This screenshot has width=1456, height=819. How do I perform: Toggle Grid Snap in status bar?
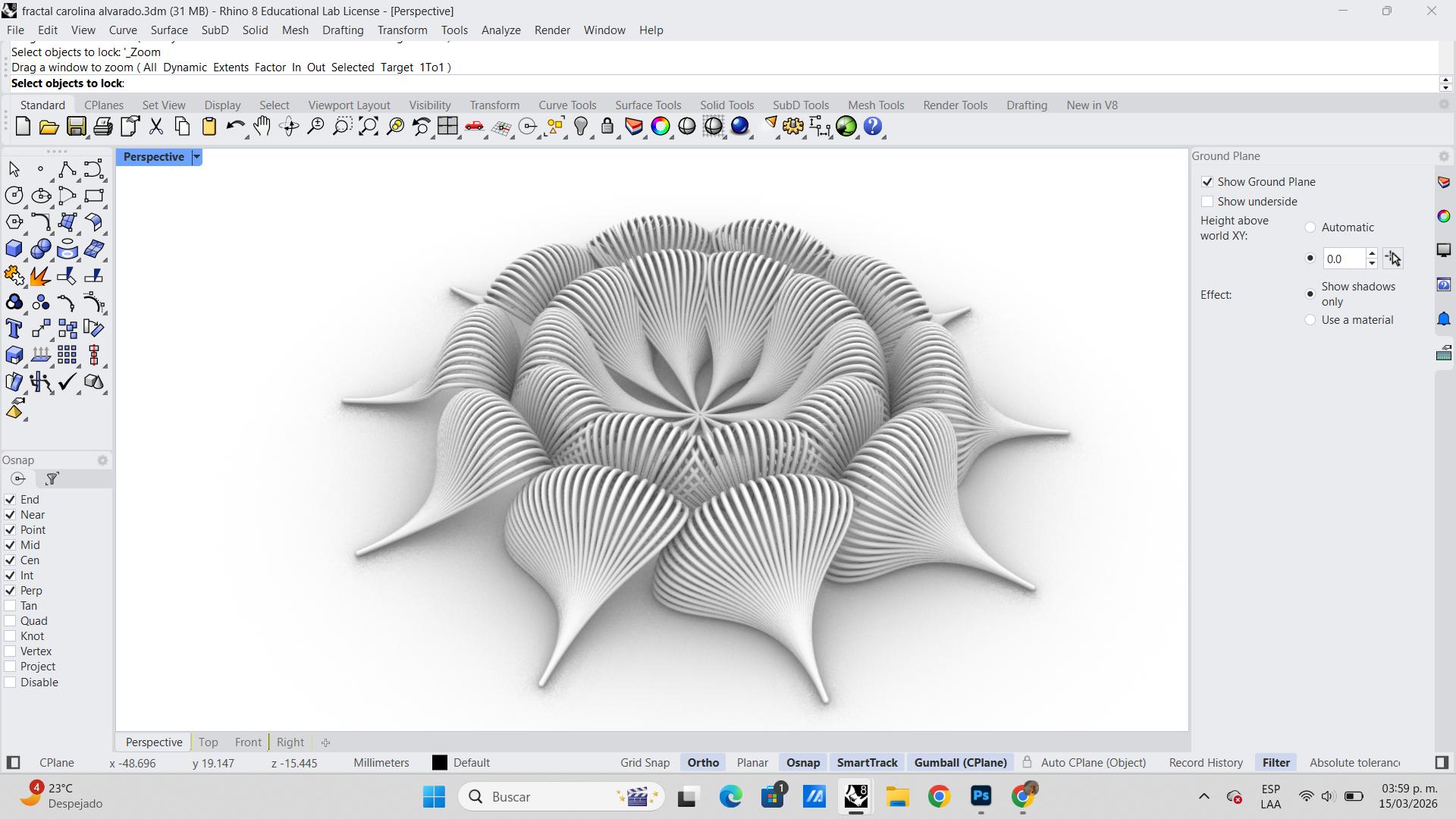point(645,763)
